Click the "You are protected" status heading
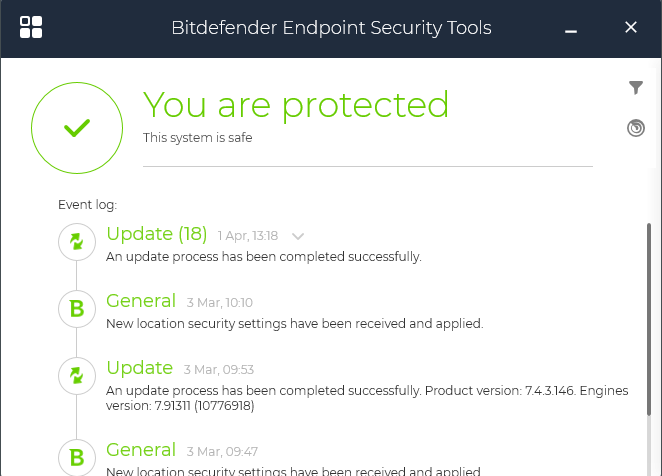Screen dimensions: 662x476 pyautogui.click(x=296, y=105)
